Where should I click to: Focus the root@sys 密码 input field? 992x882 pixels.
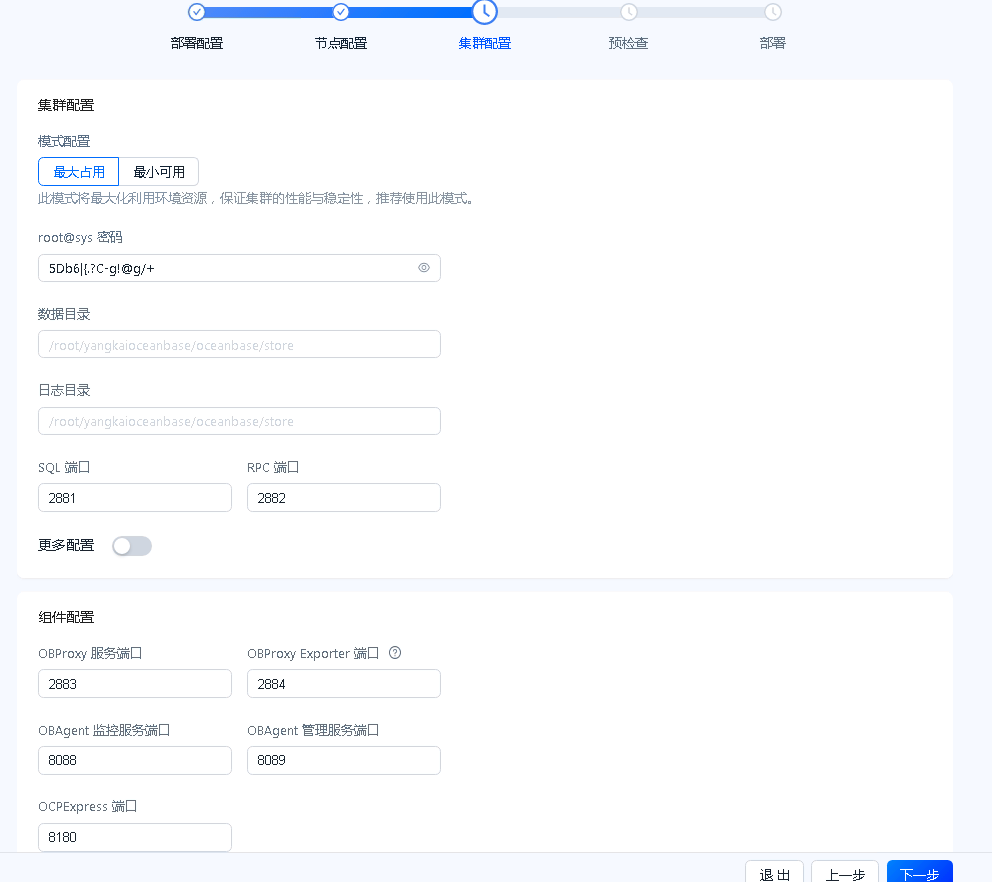pos(239,268)
